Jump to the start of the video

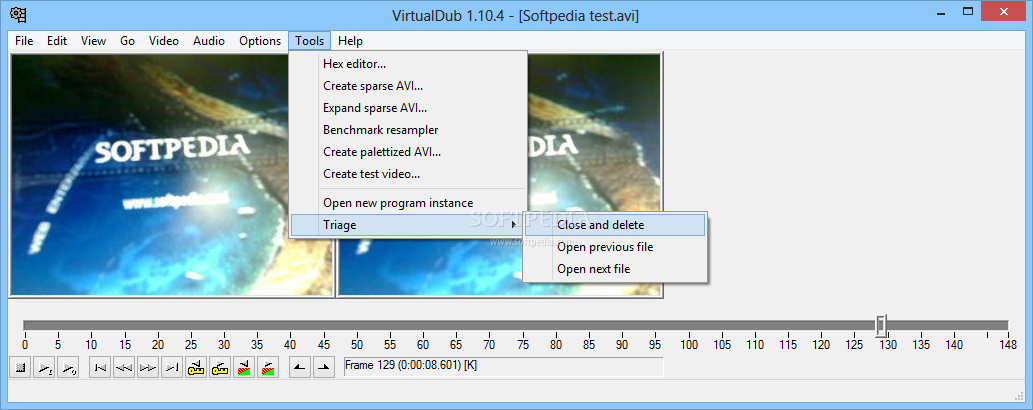pyautogui.click(x=100, y=368)
